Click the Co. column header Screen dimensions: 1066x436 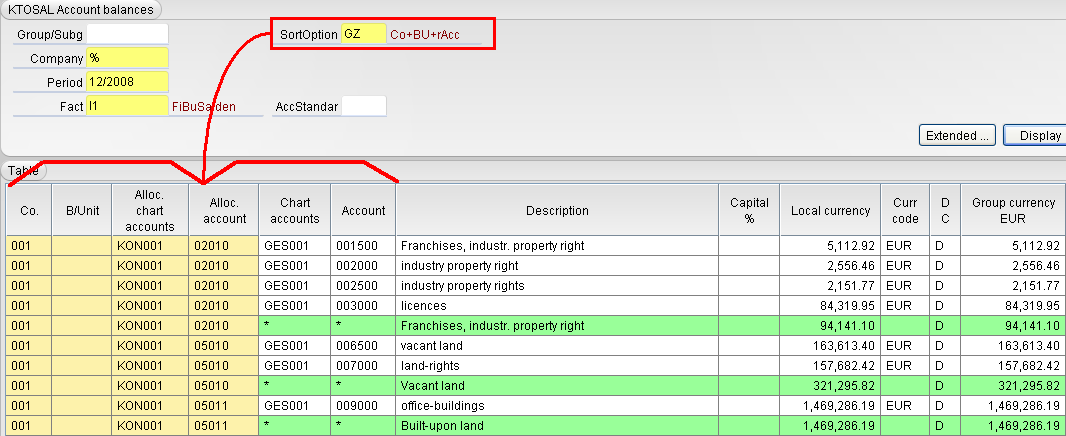(x=29, y=210)
